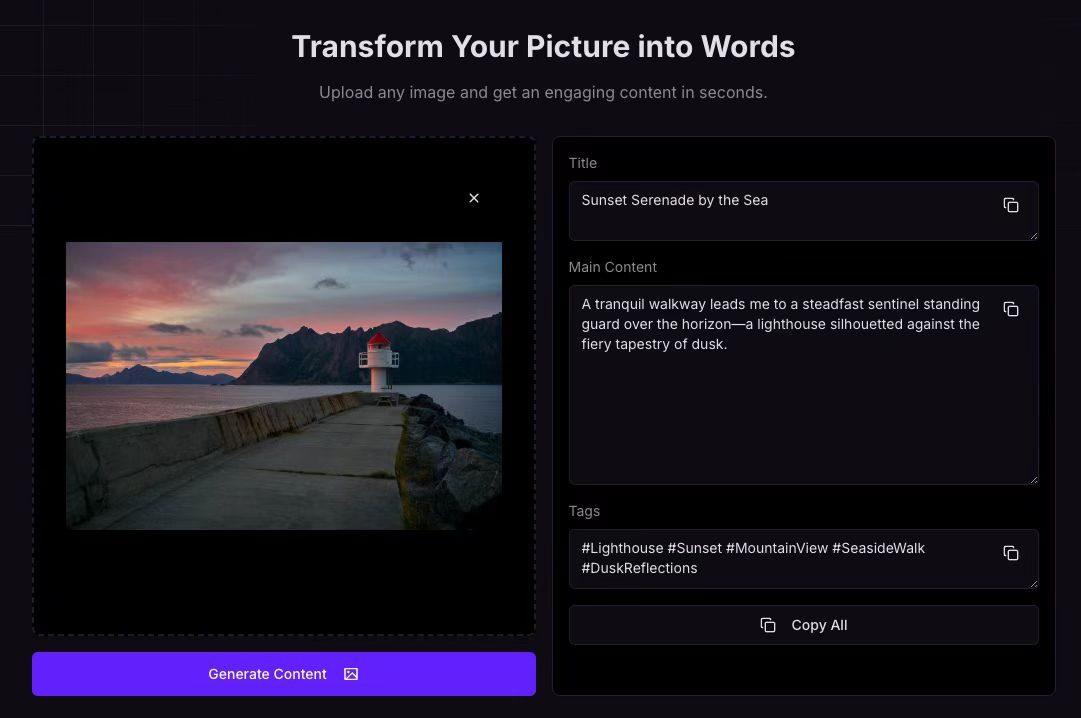Click the "Tags" label
The image size is (1081, 718).
[584, 511]
